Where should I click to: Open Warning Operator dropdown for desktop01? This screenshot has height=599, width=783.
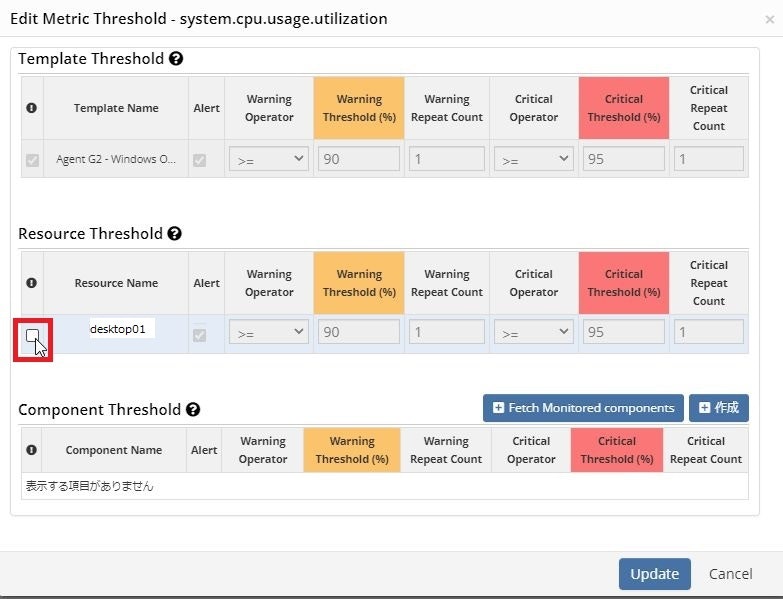269,332
